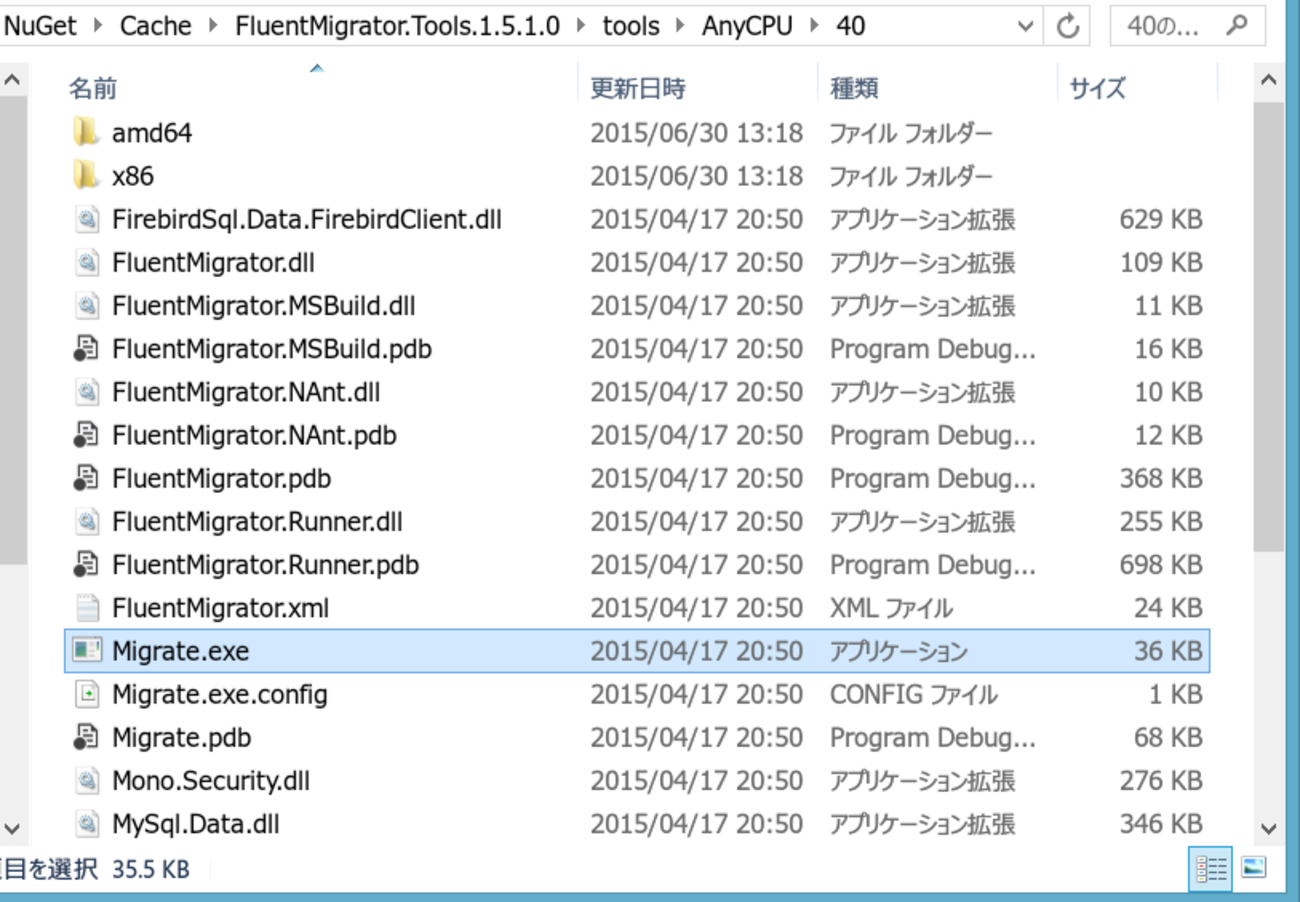1300x902 pixels.
Task: Open the address bar history dropdown
Action: coord(1025,27)
